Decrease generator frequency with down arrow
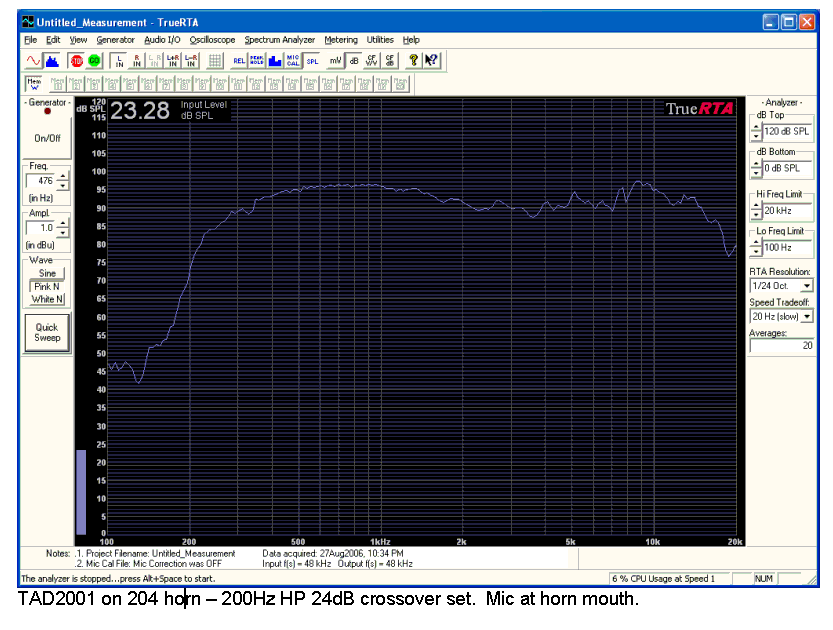This screenshot has height=630, width=833. (63, 186)
